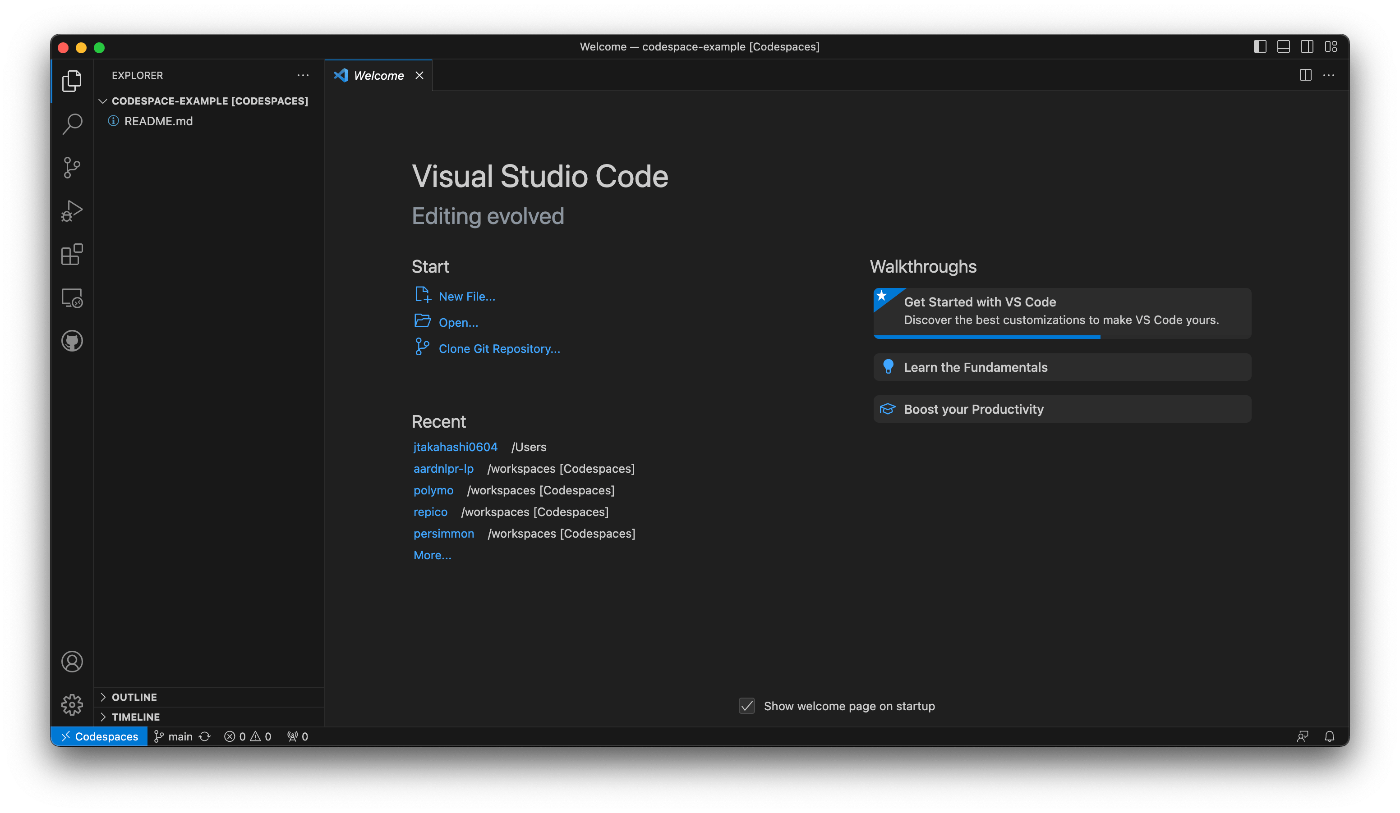Open the Search view in activity bar
Image resolution: width=1400 pixels, height=813 pixels.
[x=72, y=124]
